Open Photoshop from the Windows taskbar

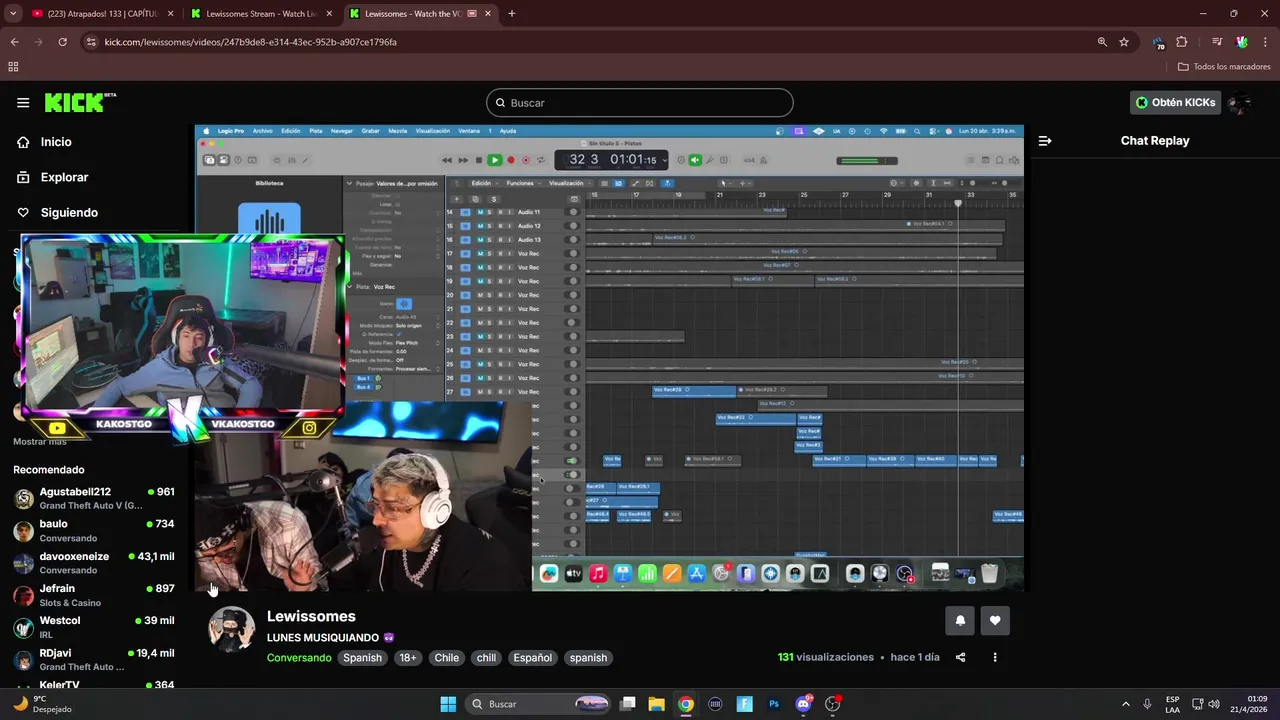(774, 704)
